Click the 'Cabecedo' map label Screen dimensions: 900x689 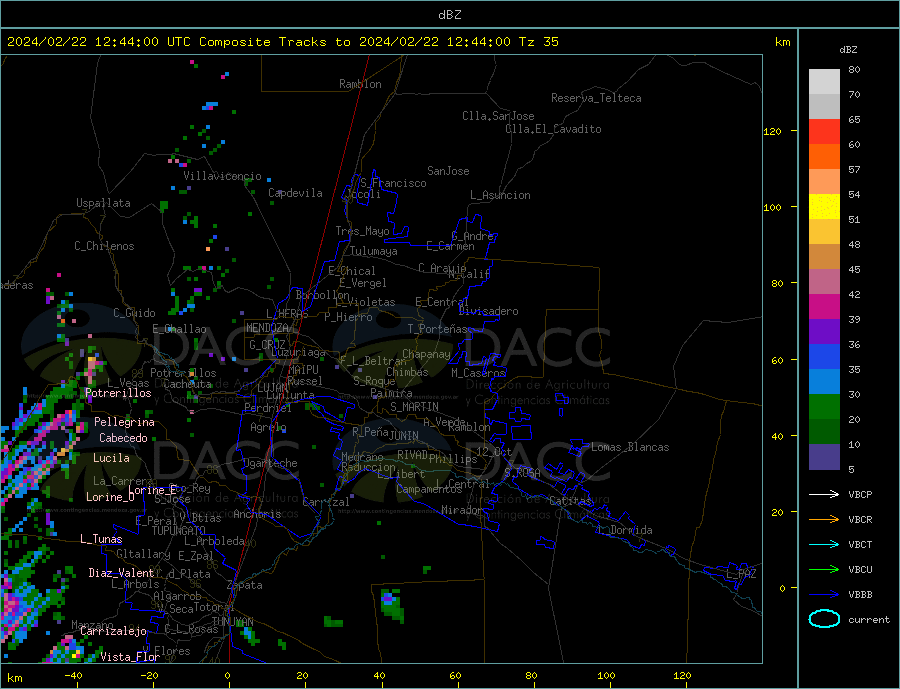coord(123,438)
